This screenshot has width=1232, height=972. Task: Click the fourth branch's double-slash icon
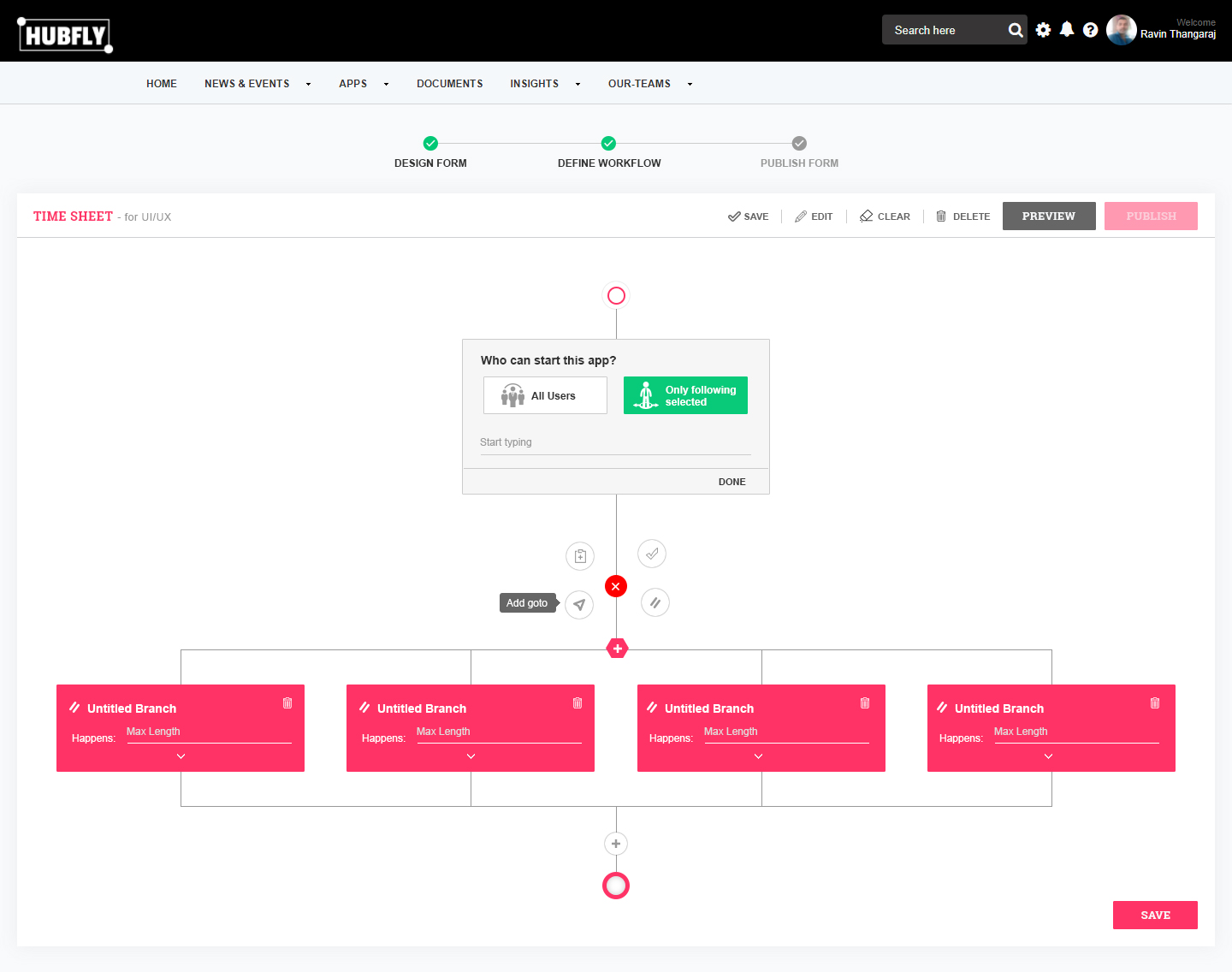click(x=942, y=708)
